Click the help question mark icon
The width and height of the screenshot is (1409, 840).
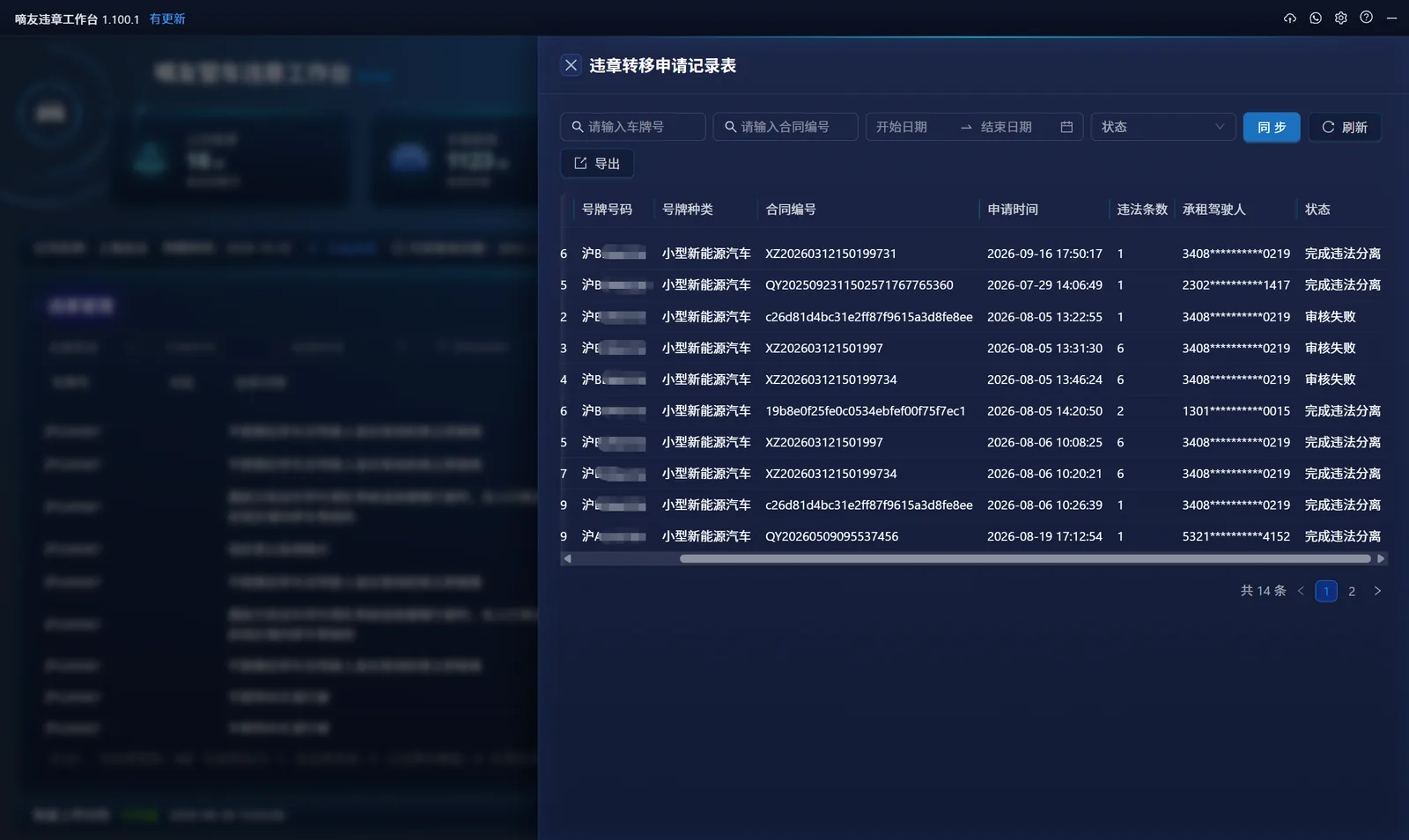pyautogui.click(x=1367, y=18)
